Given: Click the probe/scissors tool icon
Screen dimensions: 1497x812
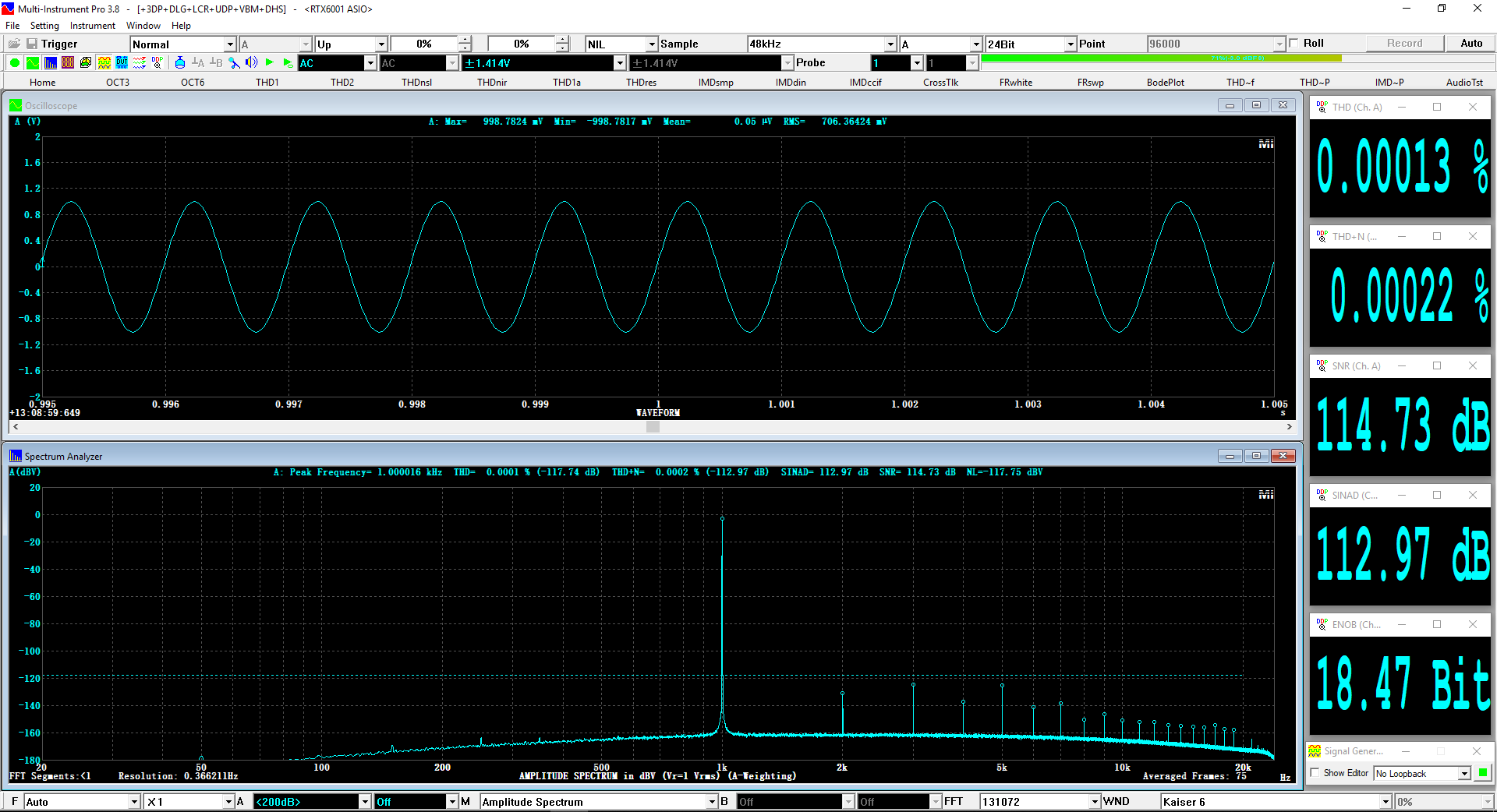Looking at the screenshot, I should 234,63.
